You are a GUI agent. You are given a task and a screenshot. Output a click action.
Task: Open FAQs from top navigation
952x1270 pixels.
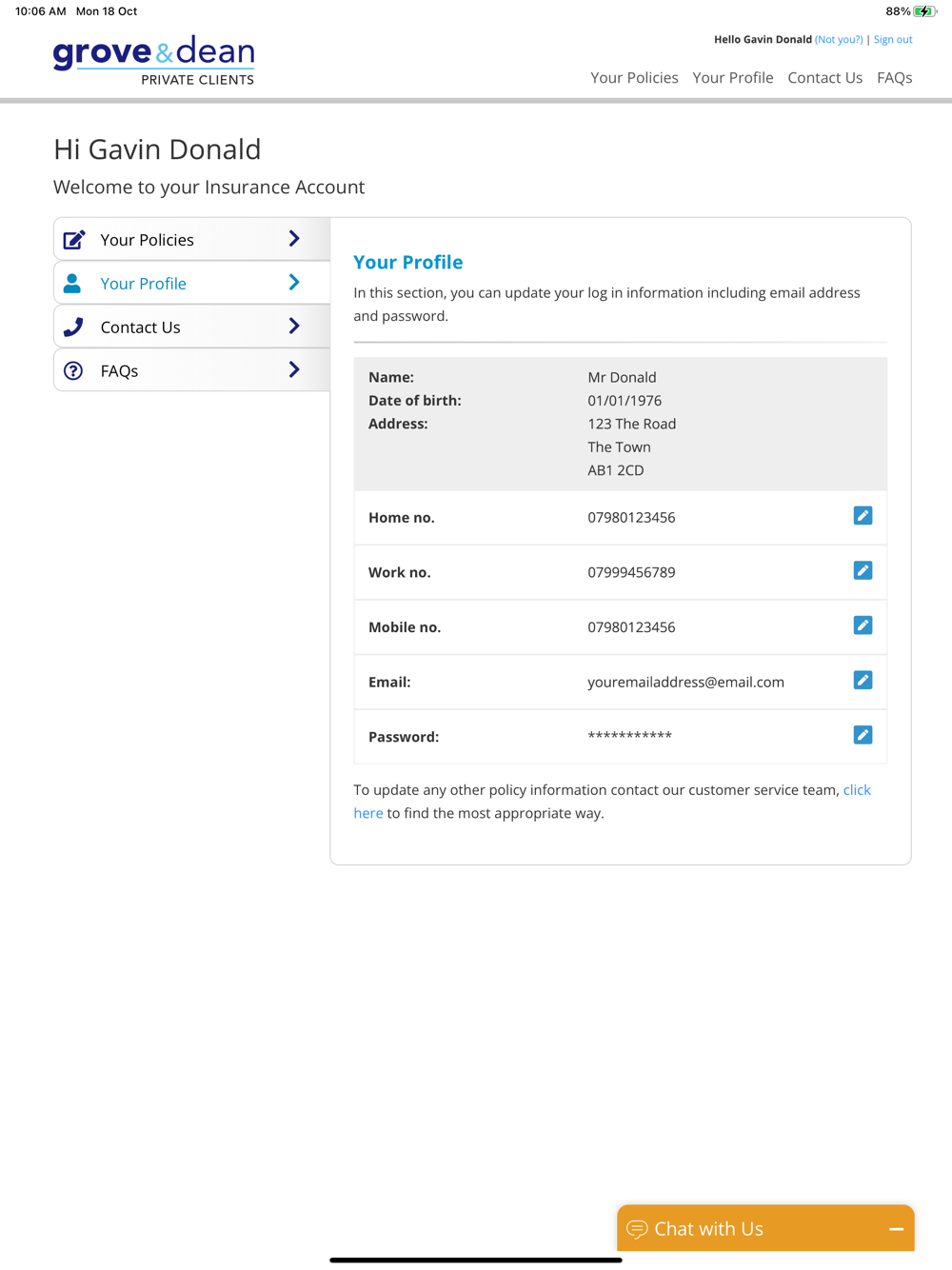(895, 78)
